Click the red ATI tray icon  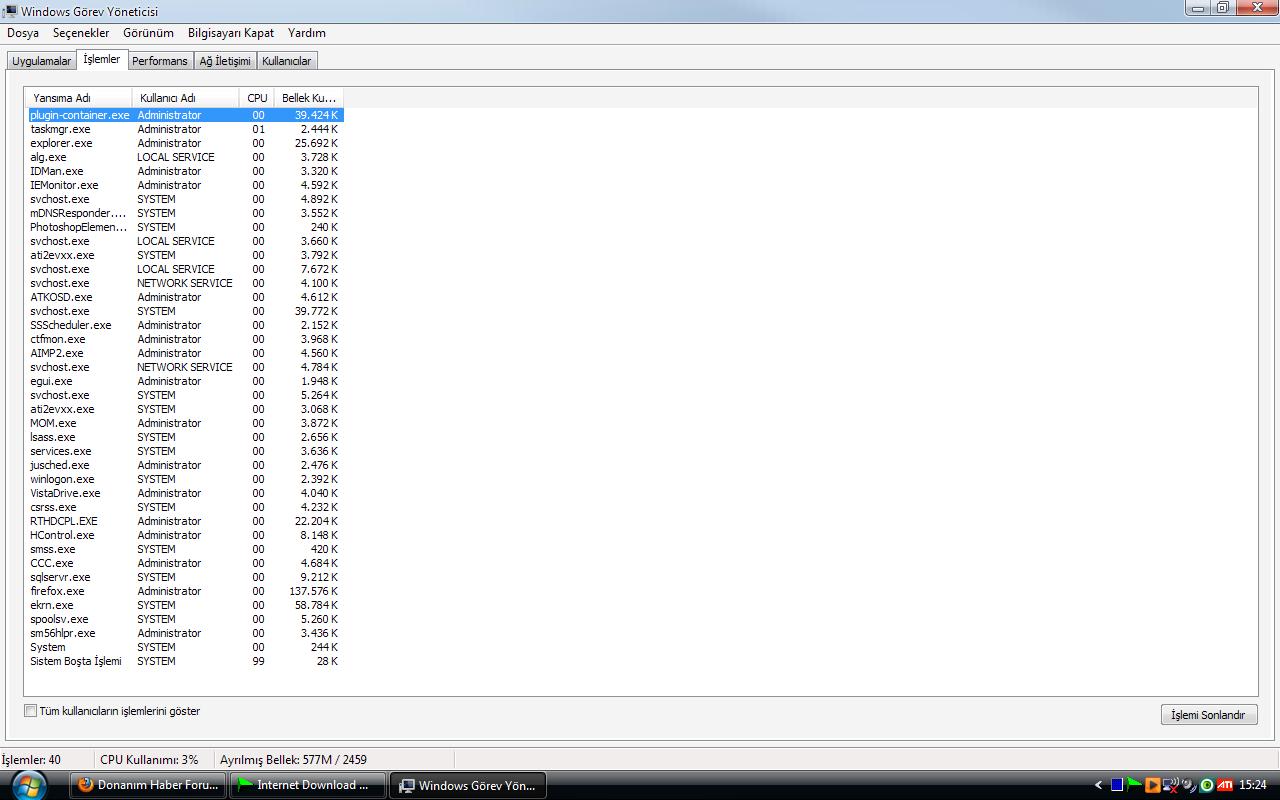click(x=1225, y=785)
